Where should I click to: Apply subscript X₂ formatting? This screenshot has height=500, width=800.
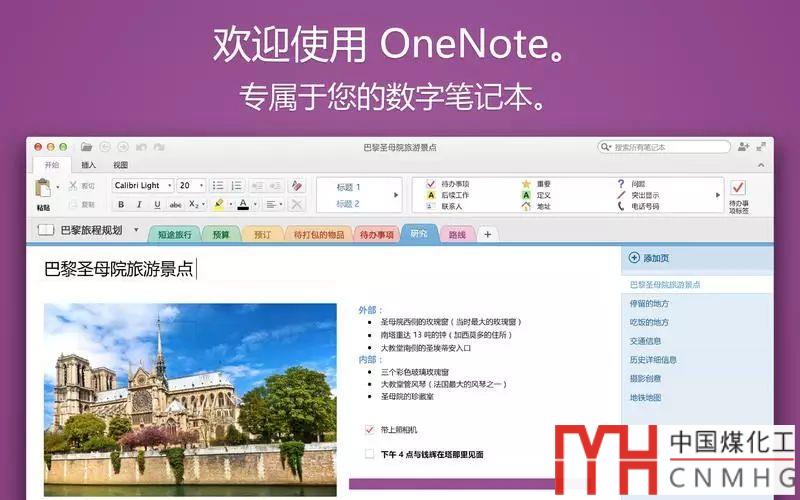(193, 204)
